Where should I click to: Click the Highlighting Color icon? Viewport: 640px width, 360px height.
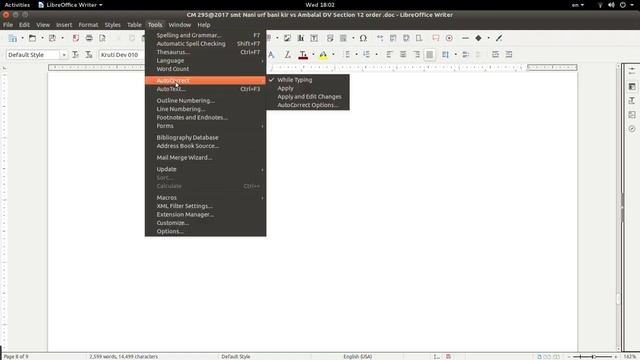pyautogui.click(x=323, y=54)
